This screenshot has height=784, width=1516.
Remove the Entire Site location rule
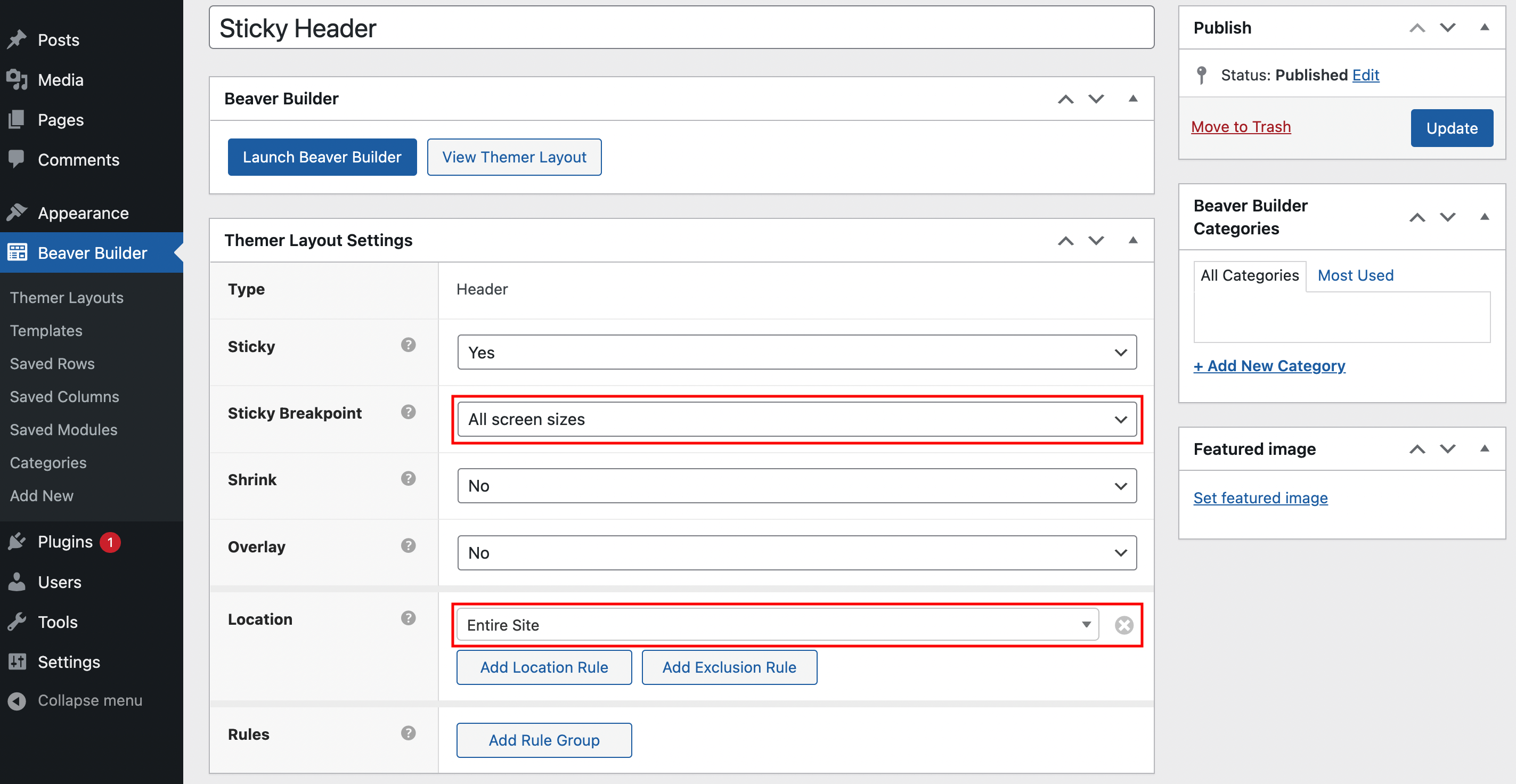point(1123,625)
